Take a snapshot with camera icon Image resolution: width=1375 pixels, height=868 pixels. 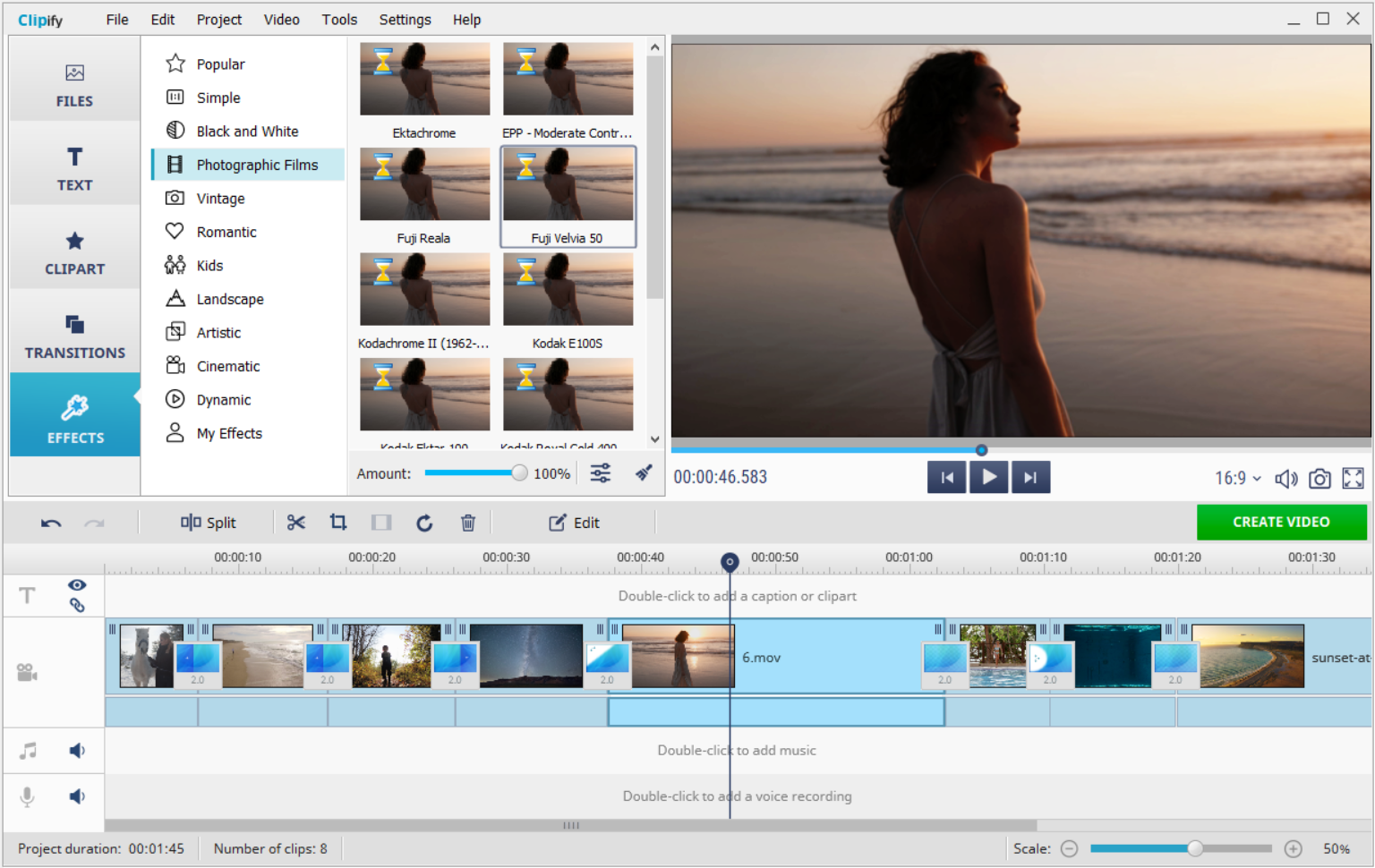click(1319, 479)
